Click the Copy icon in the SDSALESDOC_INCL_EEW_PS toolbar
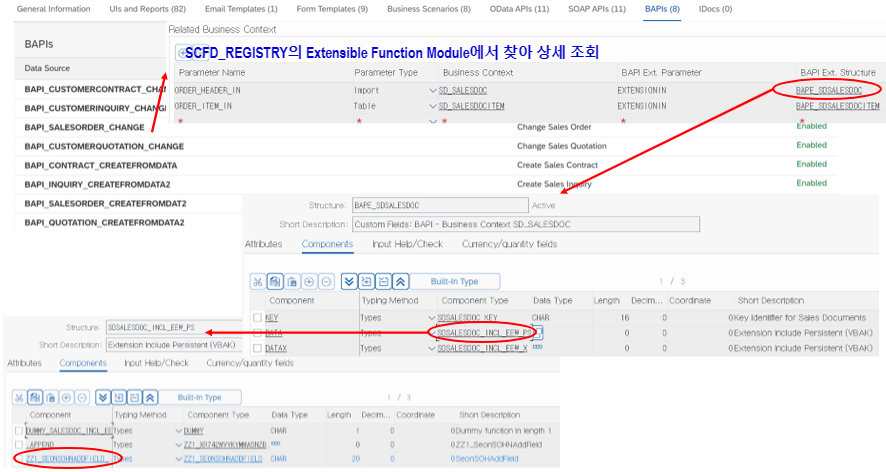886x472 pixels. click(35, 398)
